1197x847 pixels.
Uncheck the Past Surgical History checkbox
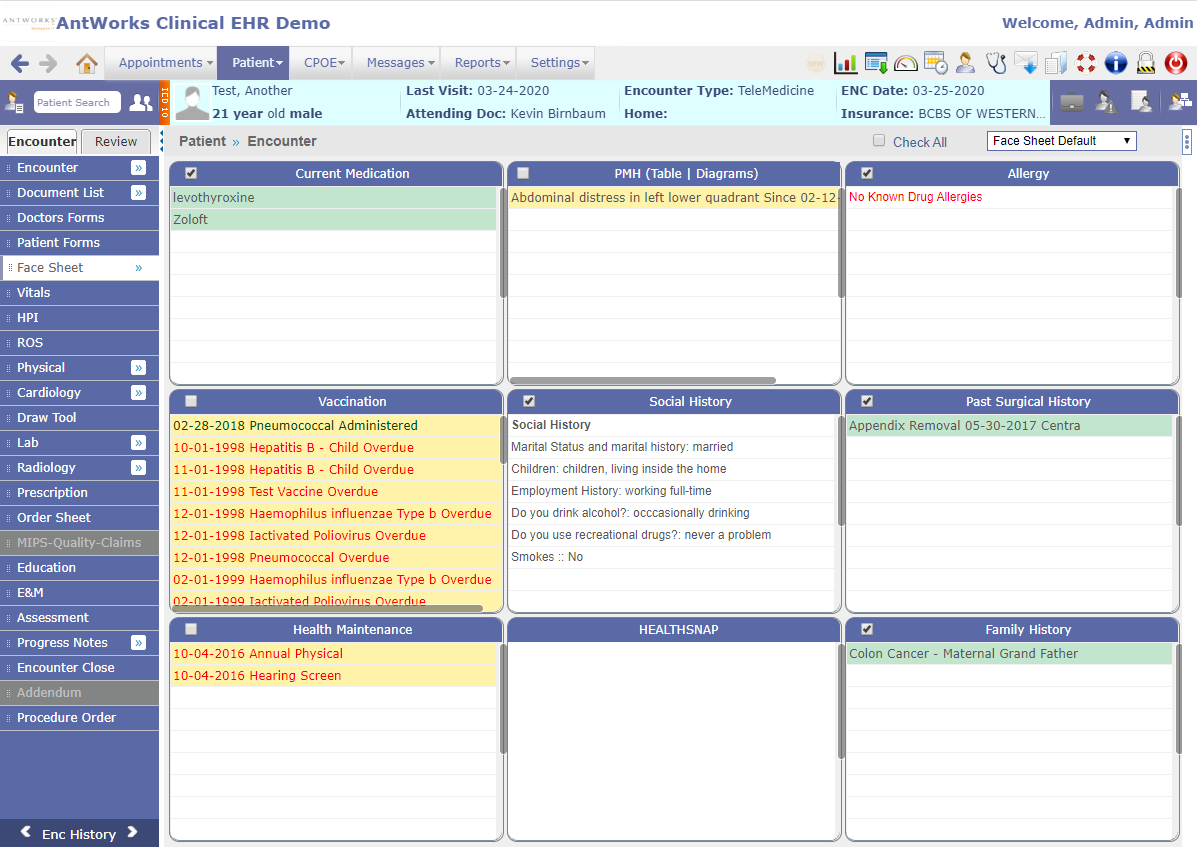pos(866,401)
